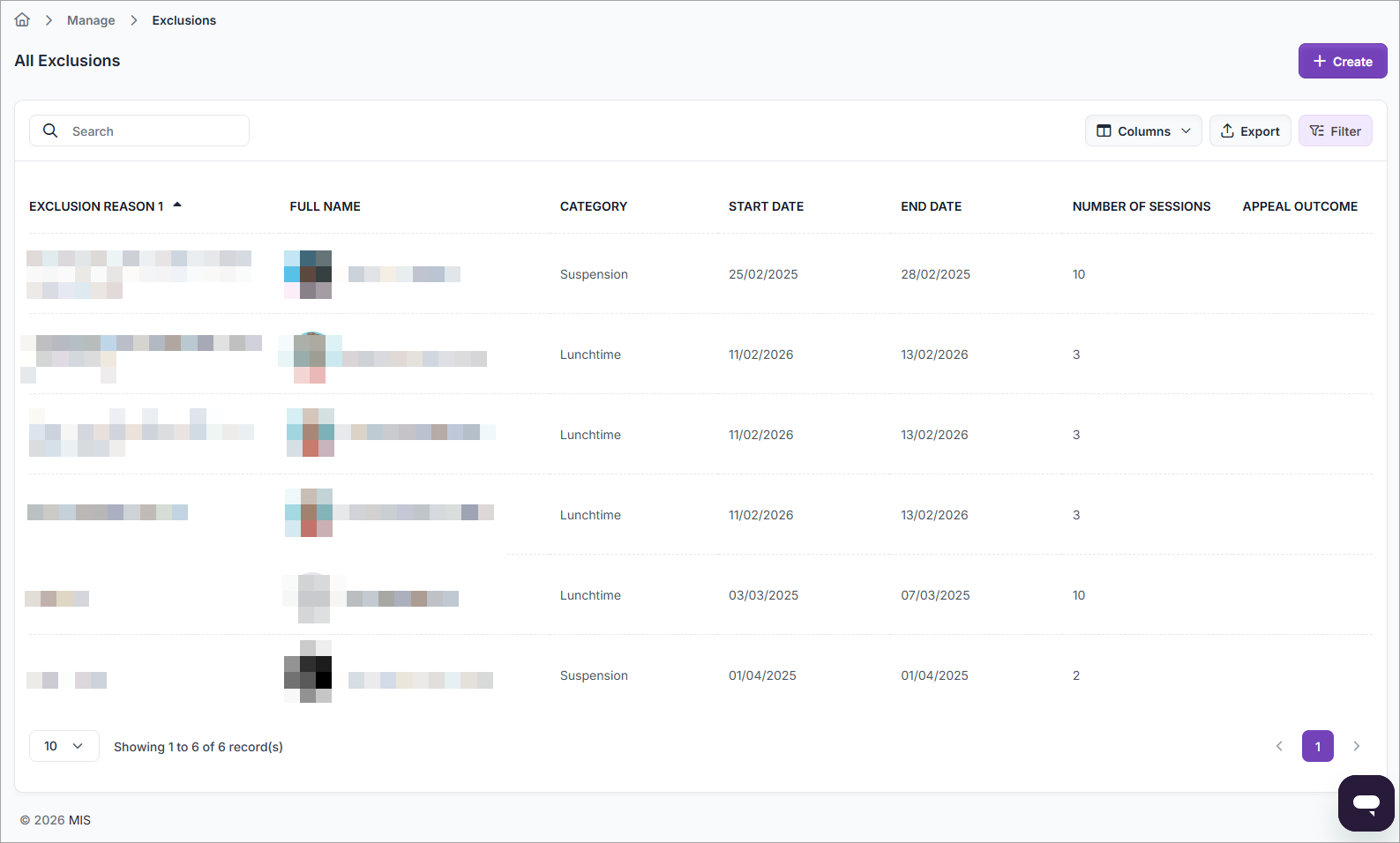Sort by Number of Sessions header
1400x843 pixels.
tap(1141, 206)
